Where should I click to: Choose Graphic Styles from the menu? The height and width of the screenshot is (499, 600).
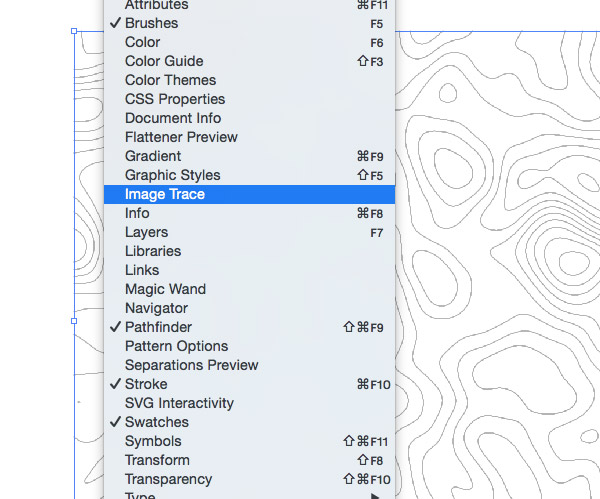[172, 175]
